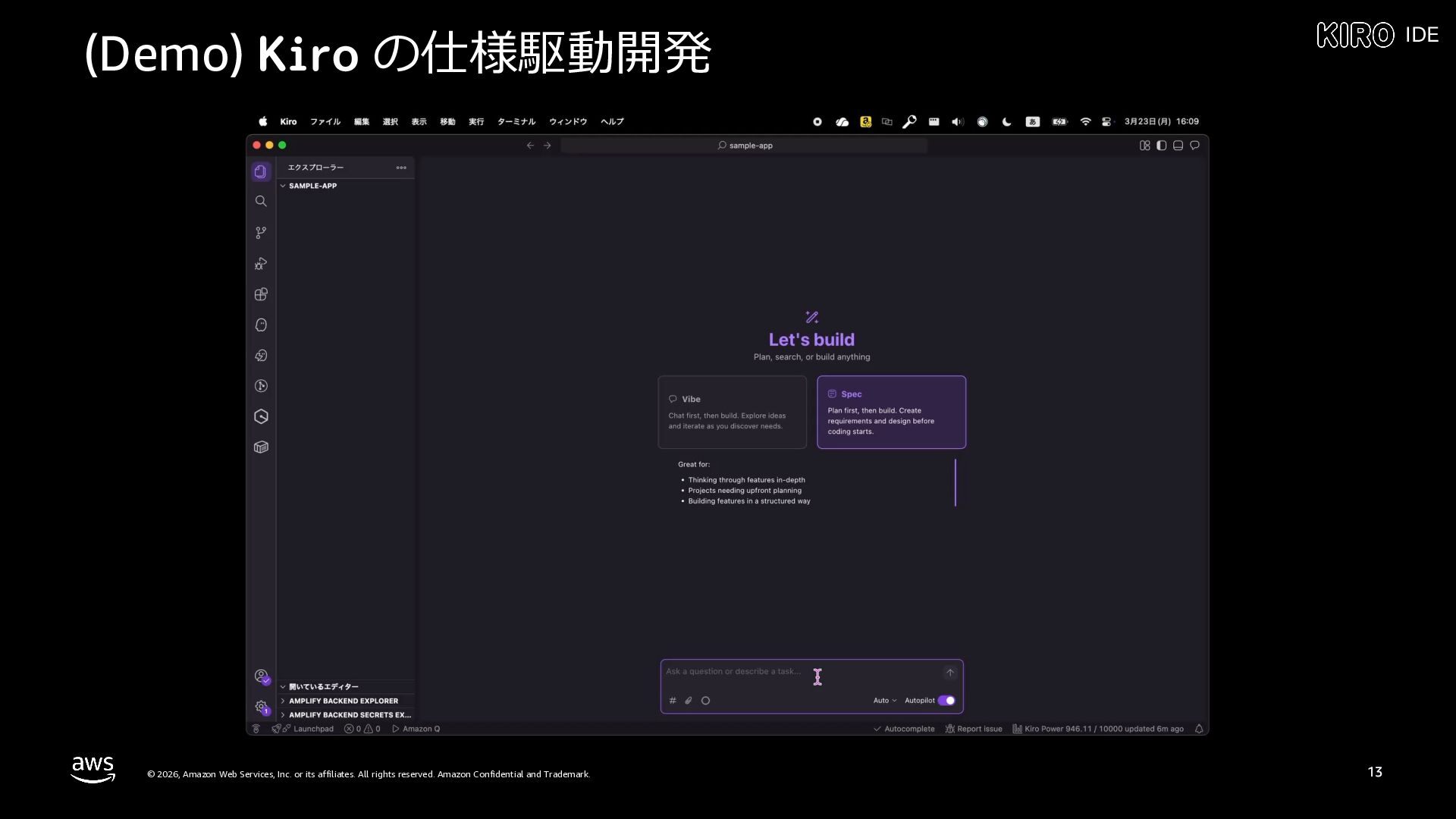Click Report Issue in status bar
Screen dimensions: 1456x819
click(974, 729)
